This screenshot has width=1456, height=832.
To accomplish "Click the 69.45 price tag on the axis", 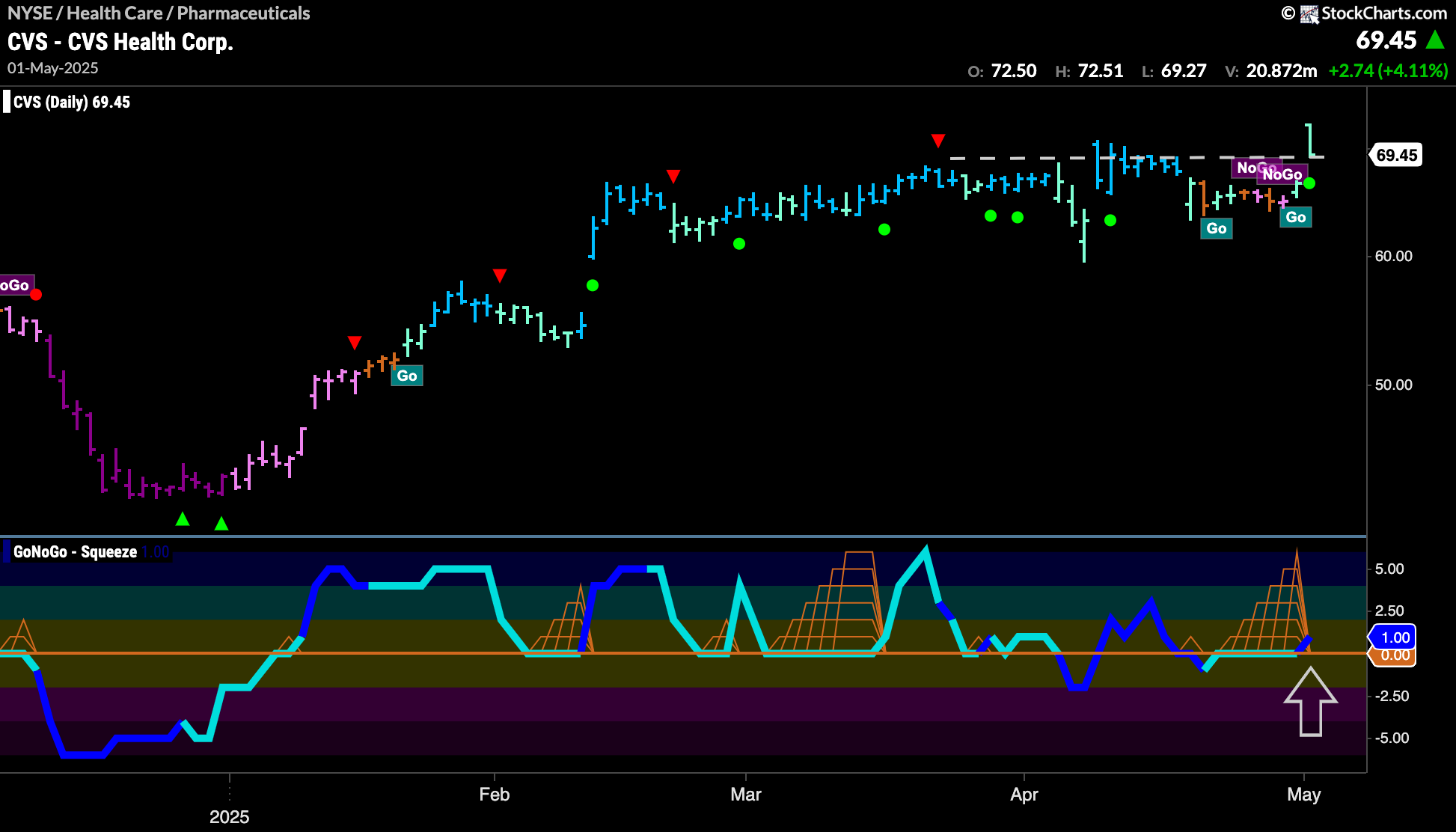I will point(1396,155).
